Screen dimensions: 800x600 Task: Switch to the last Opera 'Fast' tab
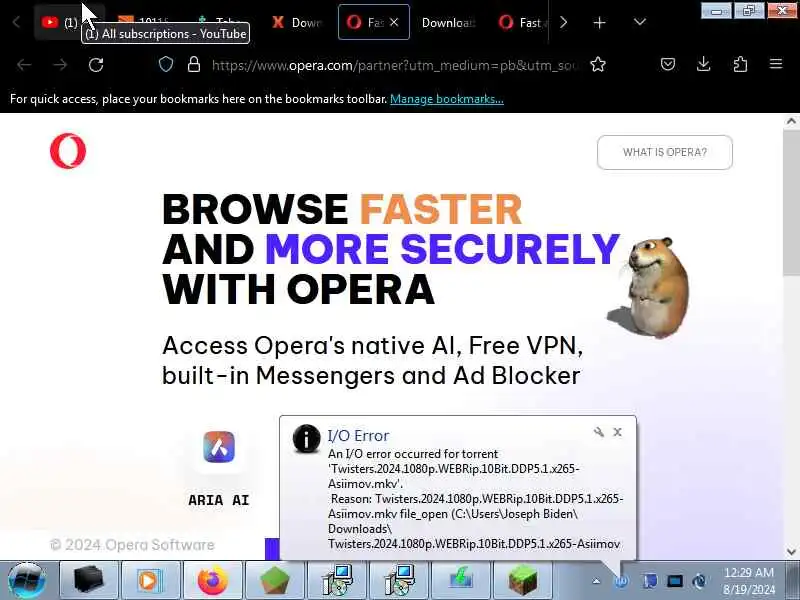(521, 22)
